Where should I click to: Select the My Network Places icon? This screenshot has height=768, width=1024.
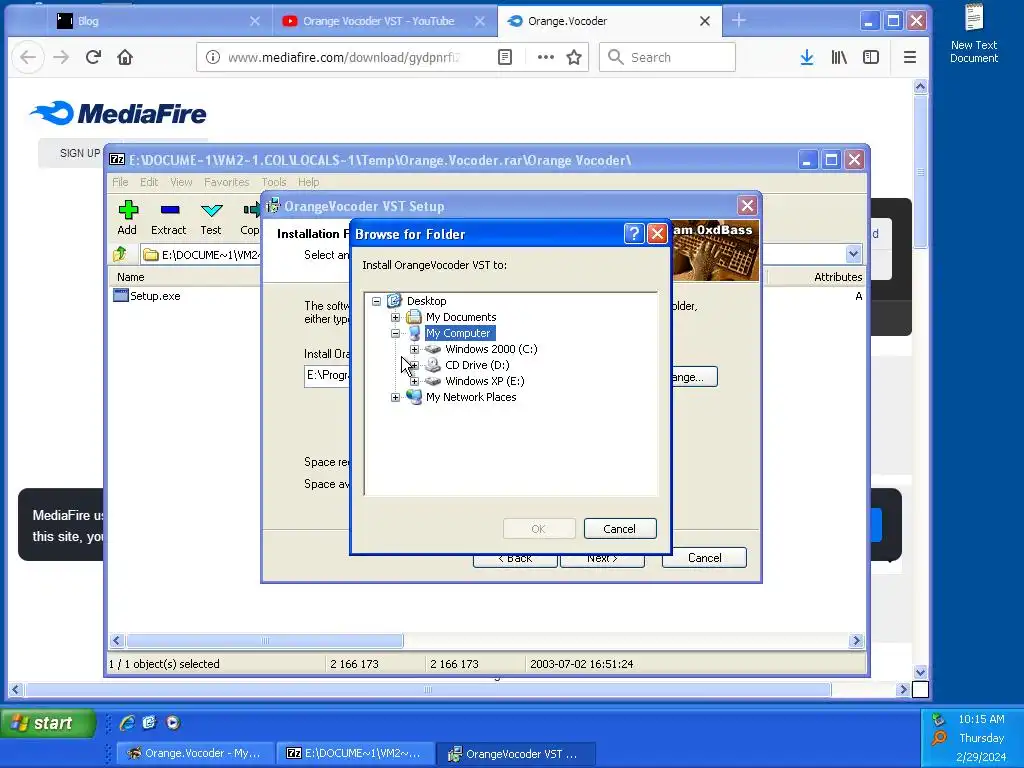tap(413, 397)
